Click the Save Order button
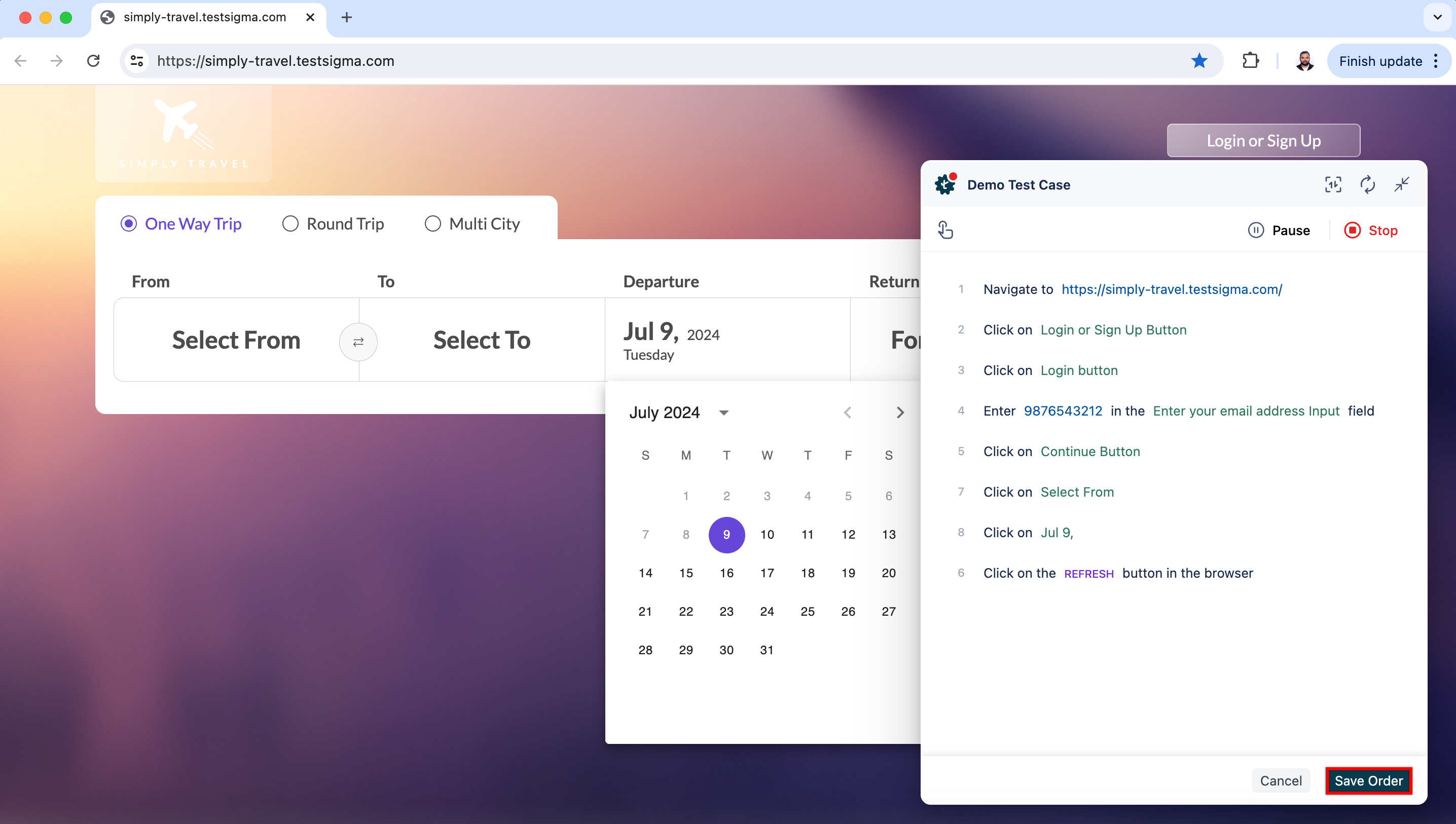This screenshot has width=1456, height=824. click(1368, 781)
